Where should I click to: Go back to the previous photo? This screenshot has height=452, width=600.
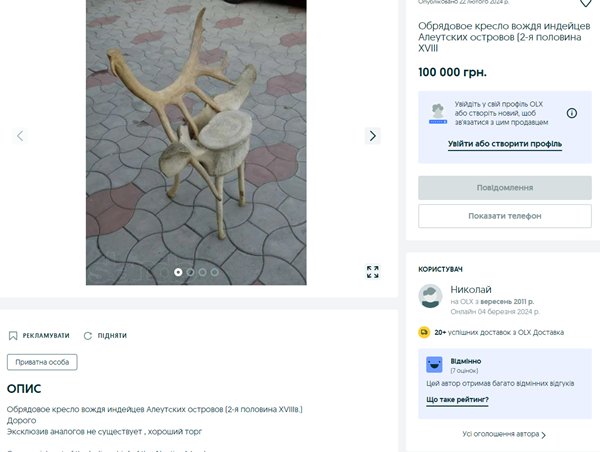(20, 136)
